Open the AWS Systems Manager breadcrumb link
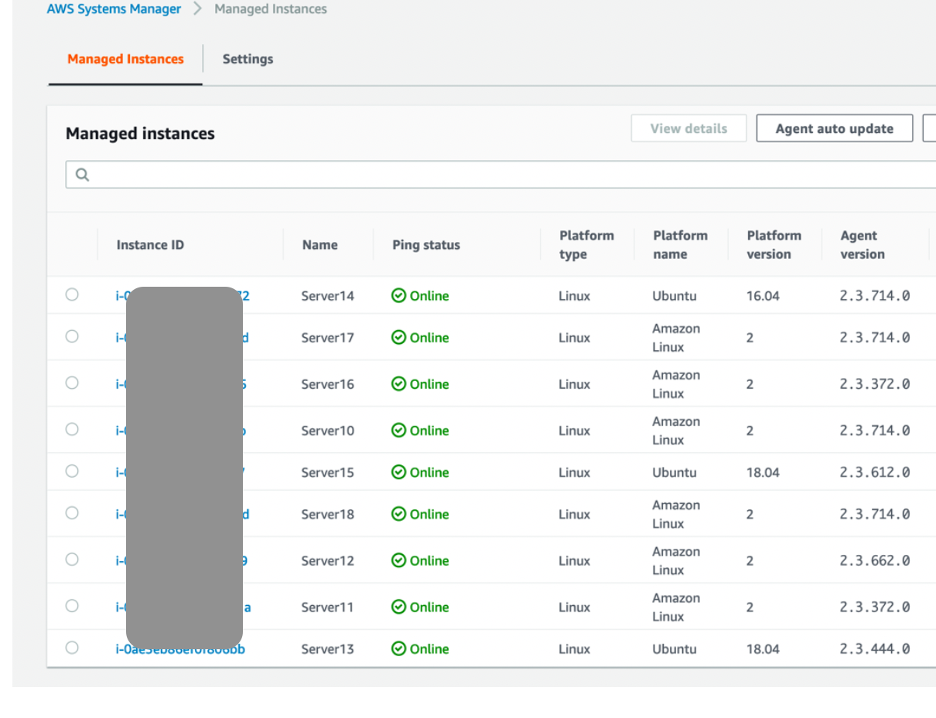 113,8
